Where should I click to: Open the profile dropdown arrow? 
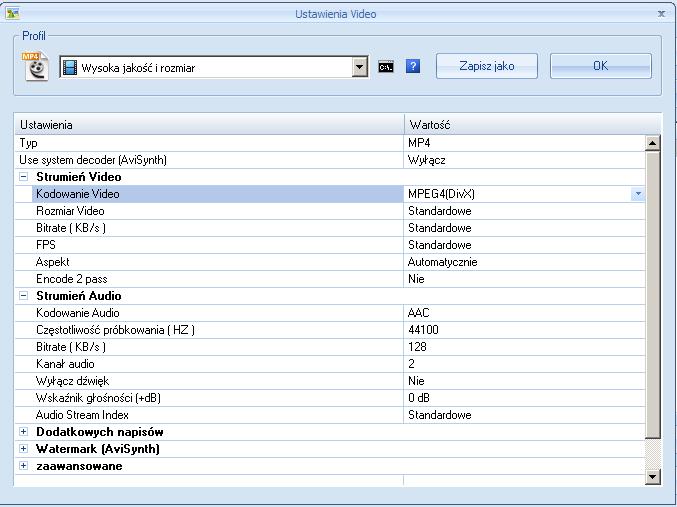click(359, 67)
